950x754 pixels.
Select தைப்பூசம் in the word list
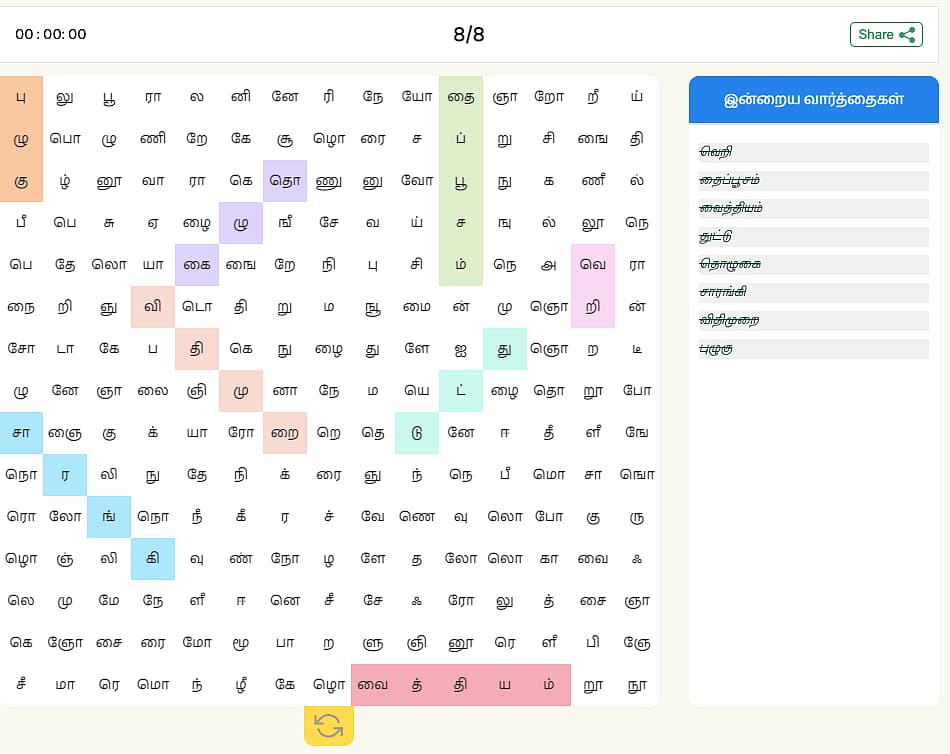tap(730, 180)
